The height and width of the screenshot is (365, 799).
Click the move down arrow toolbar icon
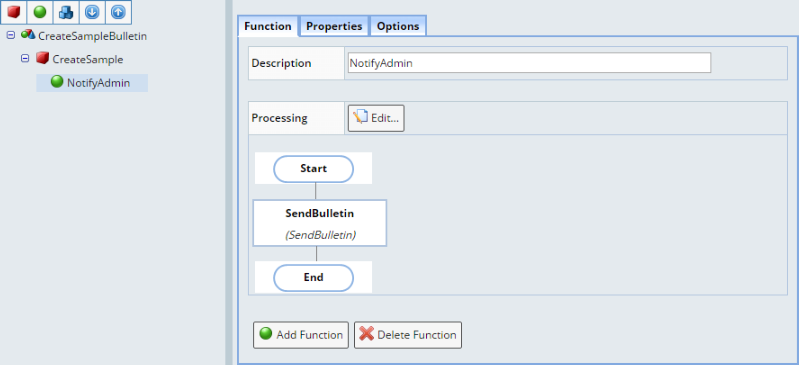[x=92, y=12]
